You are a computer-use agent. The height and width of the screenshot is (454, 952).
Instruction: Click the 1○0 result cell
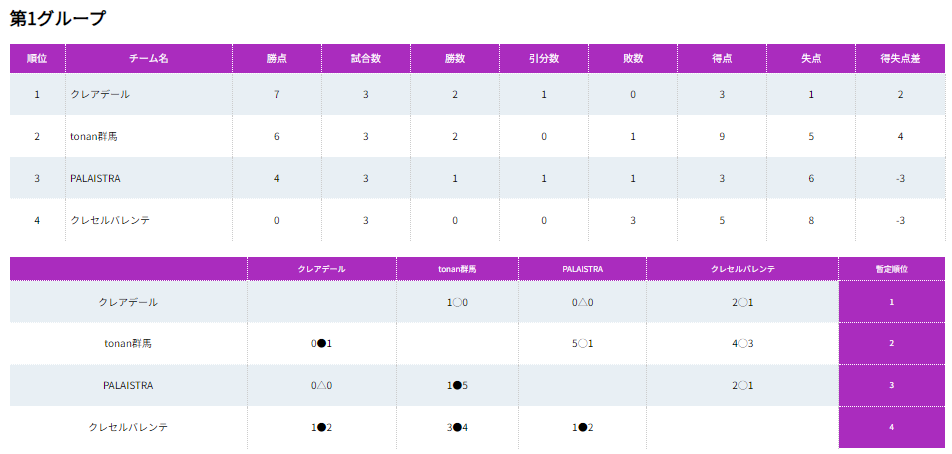(x=457, y=302)
